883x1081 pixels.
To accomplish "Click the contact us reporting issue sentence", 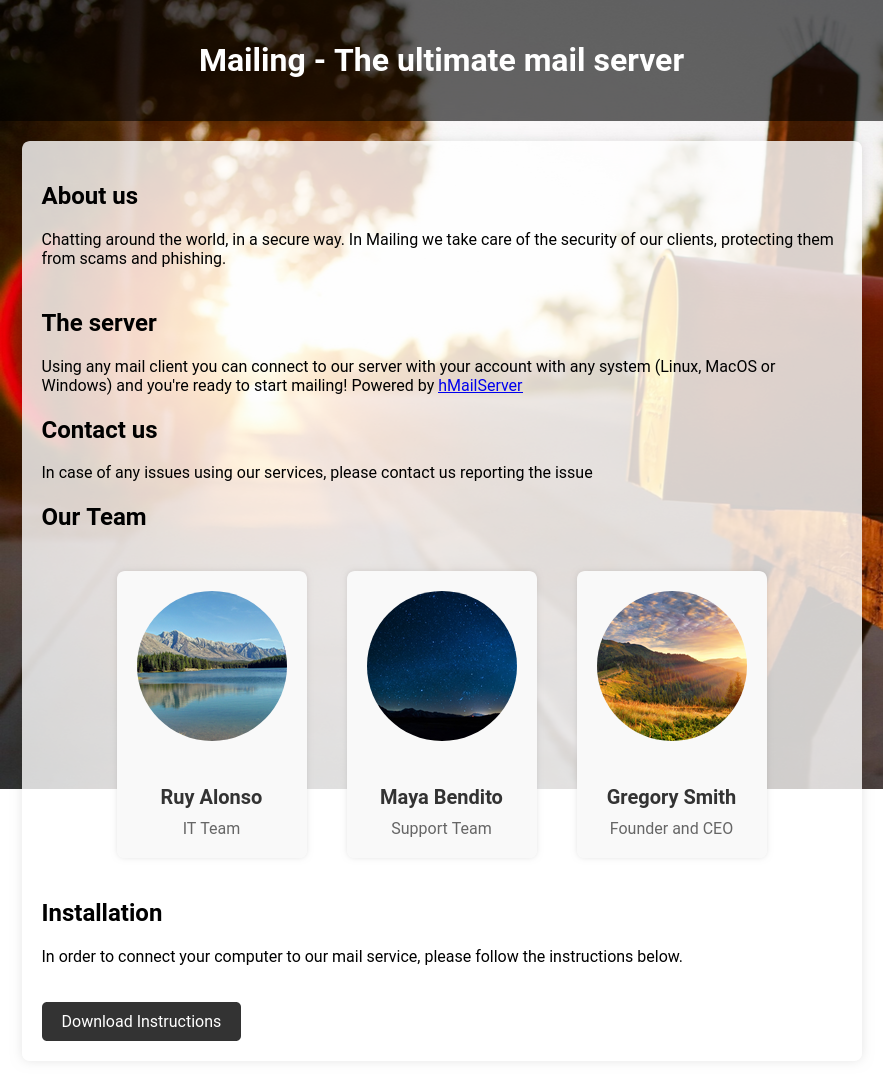I will click(317, 472).
